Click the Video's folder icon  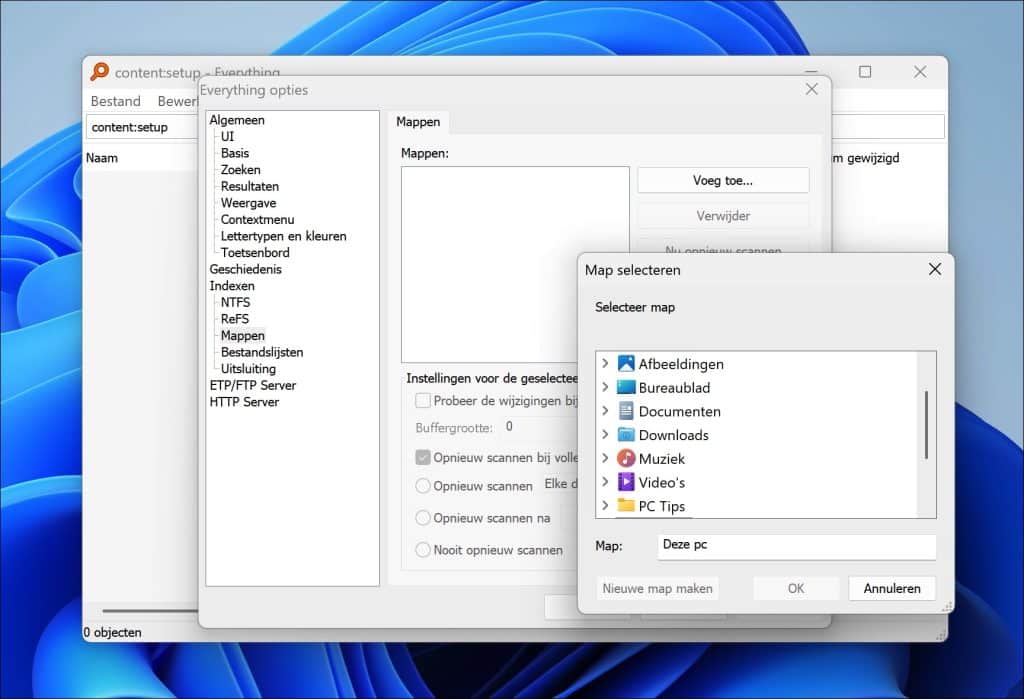pyautogui.click(x=626, y=482)
